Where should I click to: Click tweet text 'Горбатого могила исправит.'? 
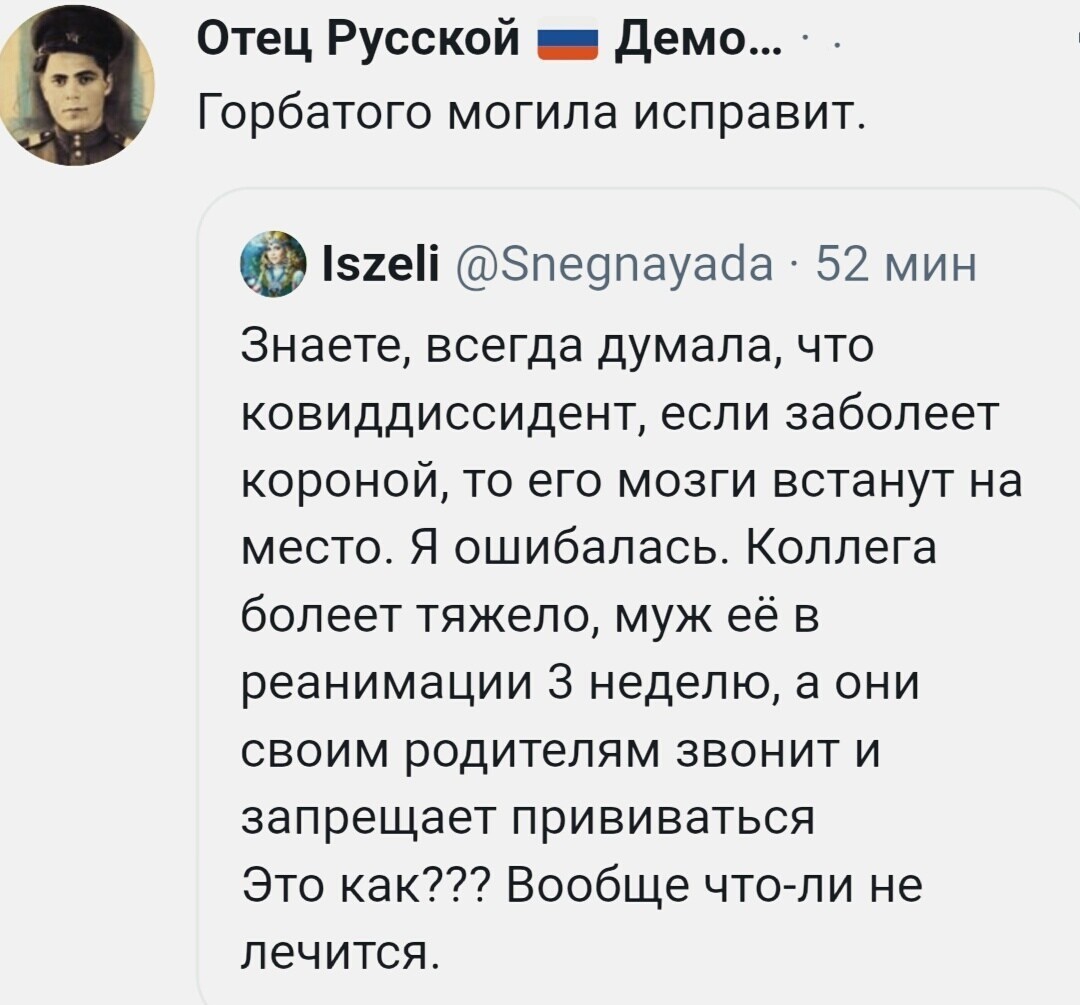pos(530,112)
